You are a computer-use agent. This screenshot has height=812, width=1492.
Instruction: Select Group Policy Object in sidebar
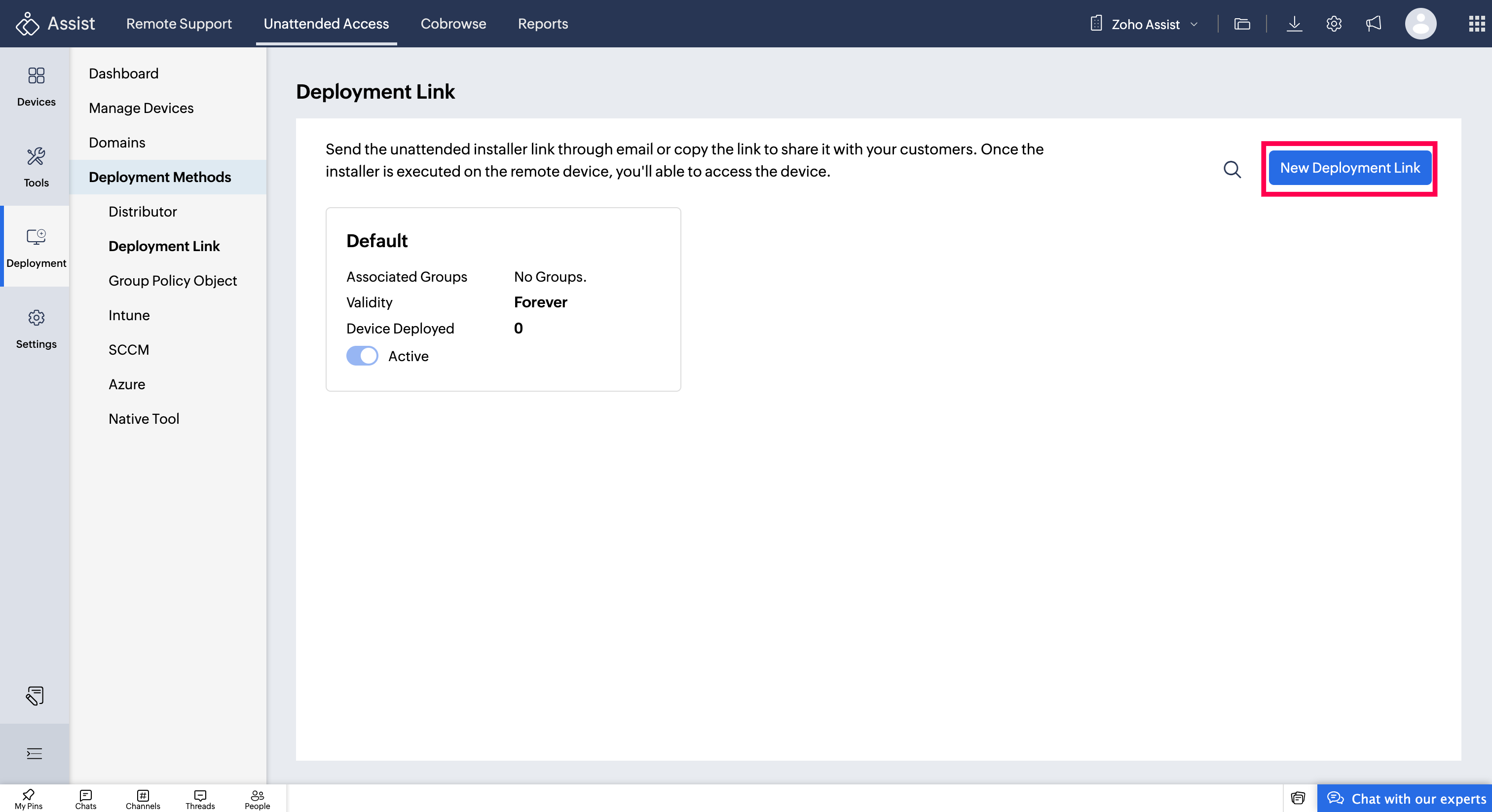coord(173,280)
